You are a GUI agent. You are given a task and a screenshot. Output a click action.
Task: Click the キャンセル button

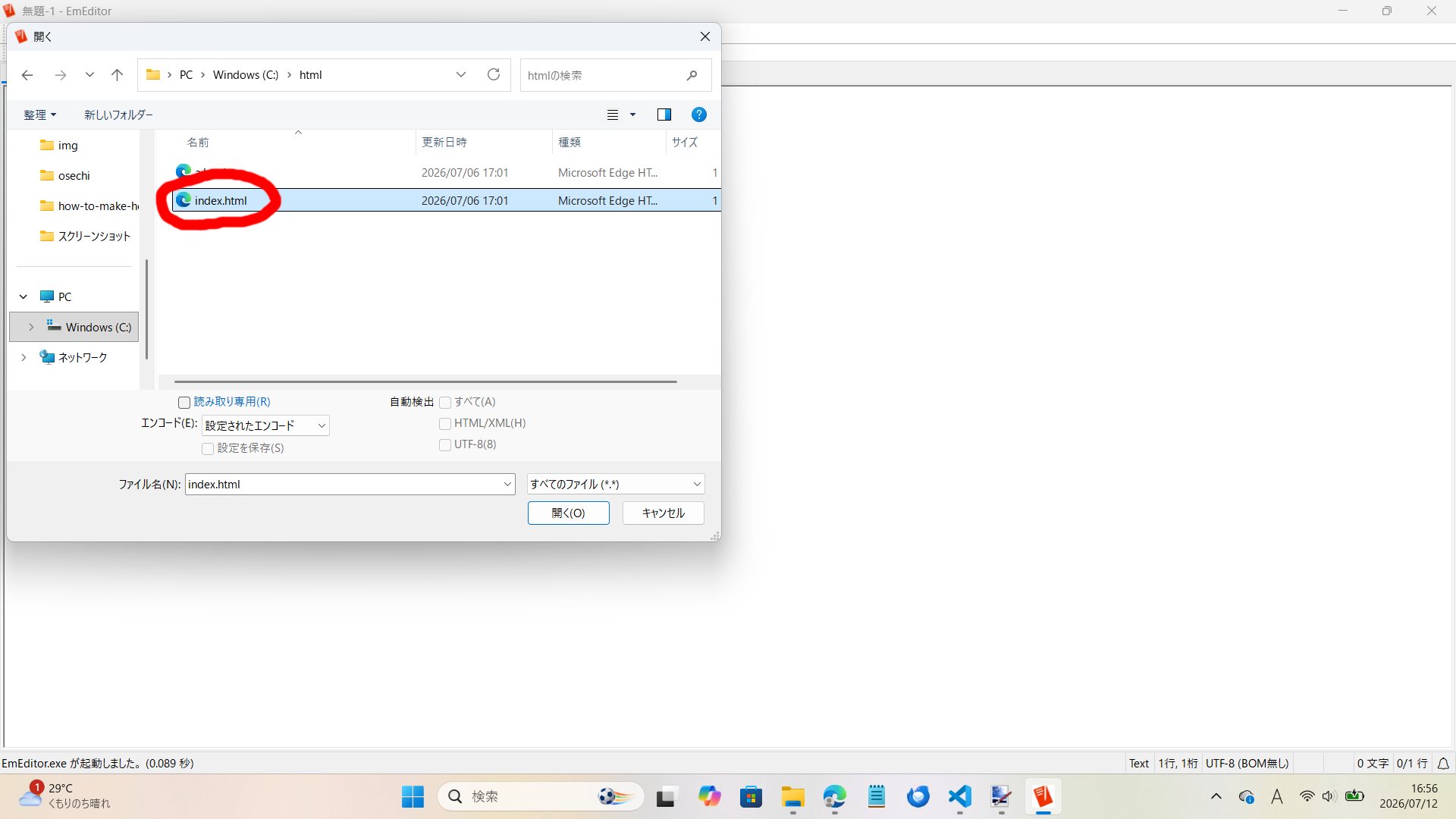point(664,513)
